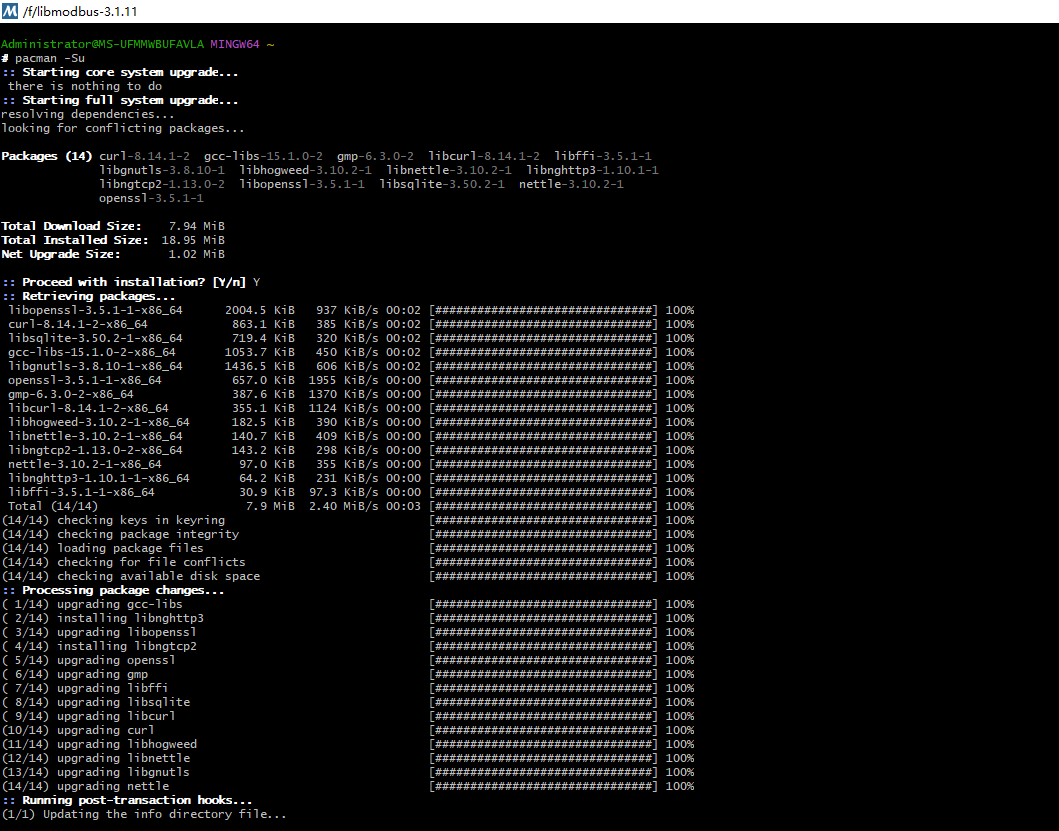Click the window title '/f/libmodbus-3.1.11'
This screenshot has height=831, width=1059.
pos(80,11)
